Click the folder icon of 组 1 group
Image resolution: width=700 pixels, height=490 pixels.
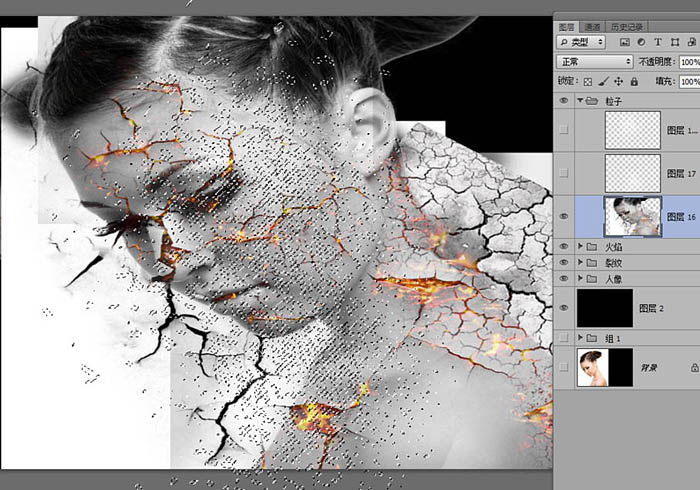point(592,338)
